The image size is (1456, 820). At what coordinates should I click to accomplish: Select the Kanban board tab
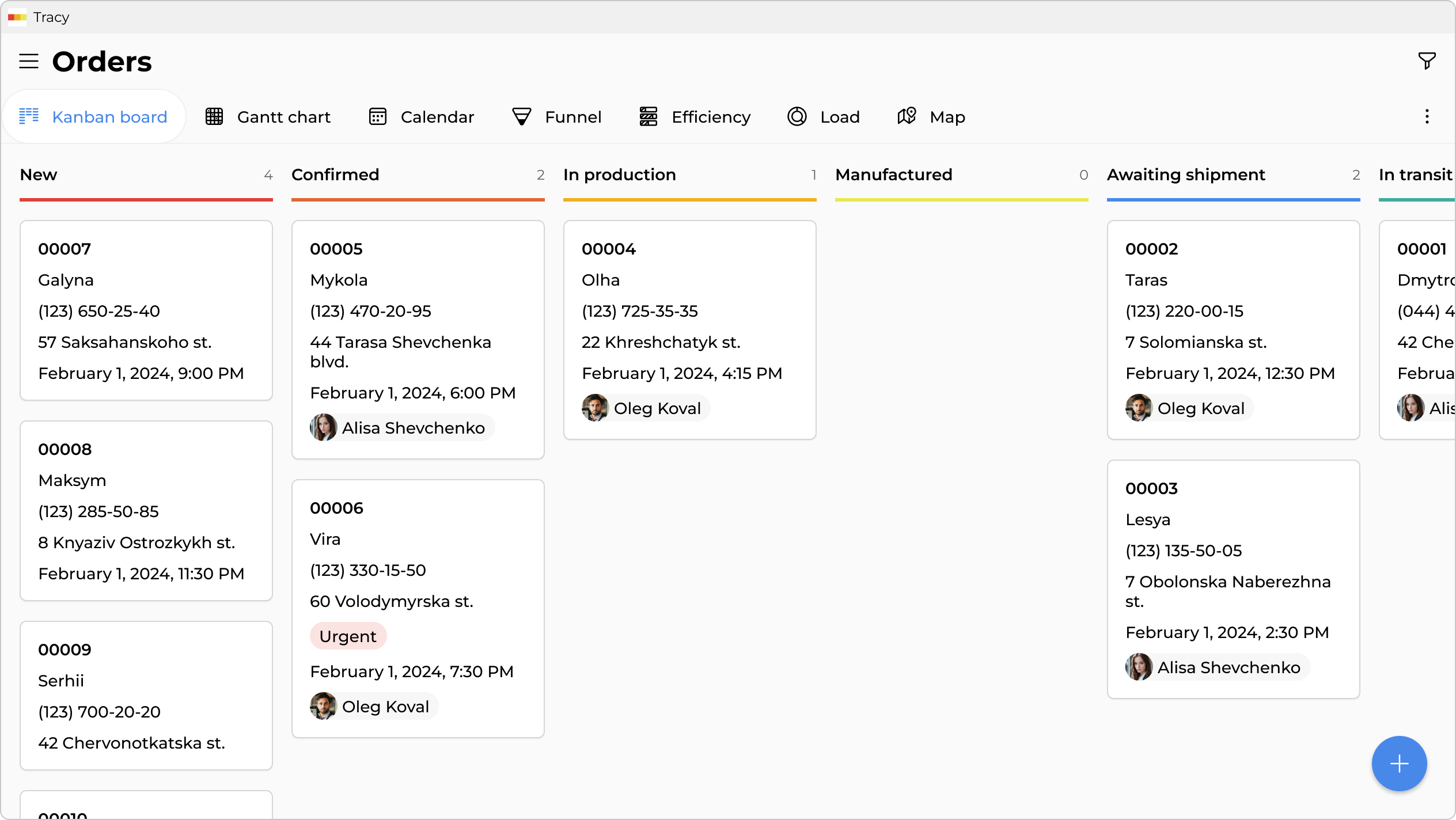point(94,117)
